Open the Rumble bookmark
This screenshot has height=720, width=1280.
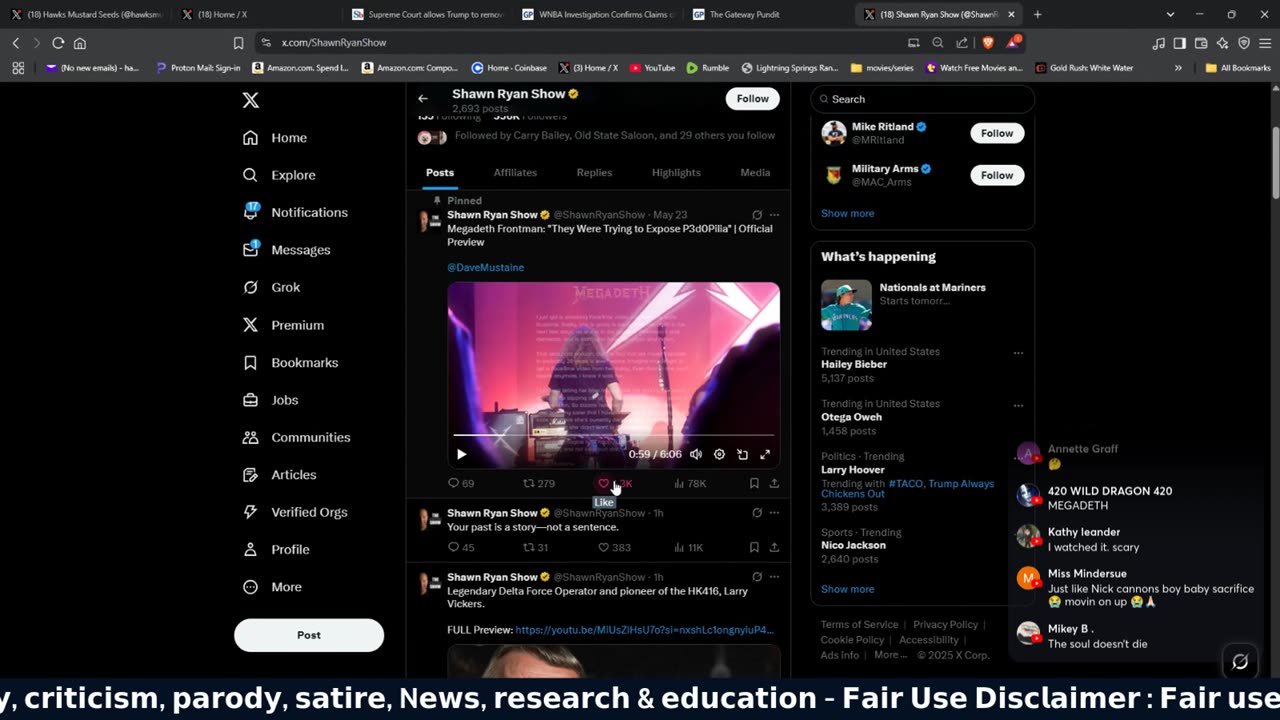pyautogui.click(x=707, y=68)
